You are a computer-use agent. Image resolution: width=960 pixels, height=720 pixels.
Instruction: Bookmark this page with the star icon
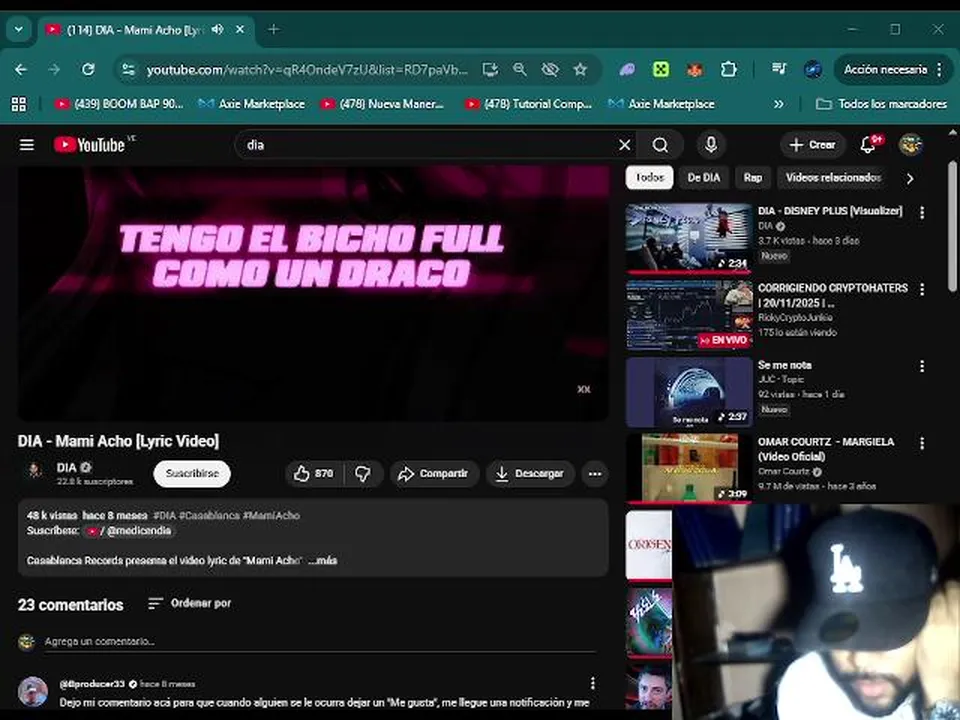(x=580, y=69)
